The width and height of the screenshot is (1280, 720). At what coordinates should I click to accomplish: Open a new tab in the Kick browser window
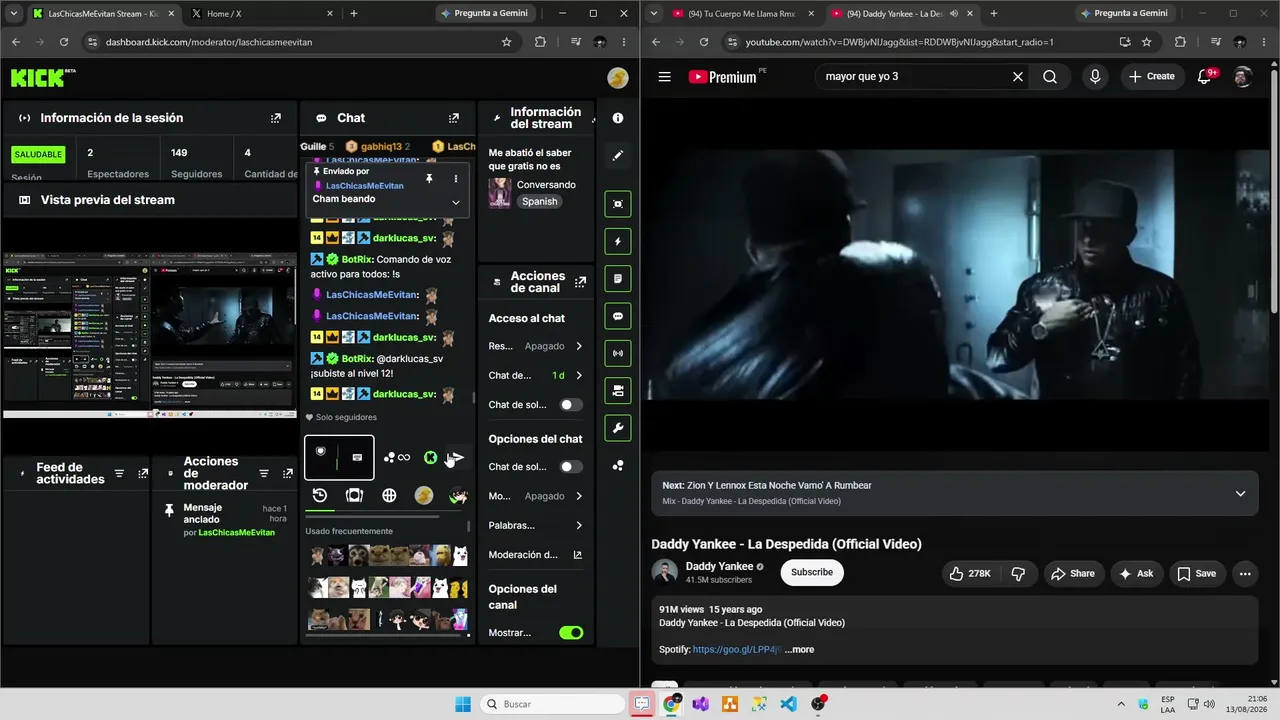click(x=353, y=14)
